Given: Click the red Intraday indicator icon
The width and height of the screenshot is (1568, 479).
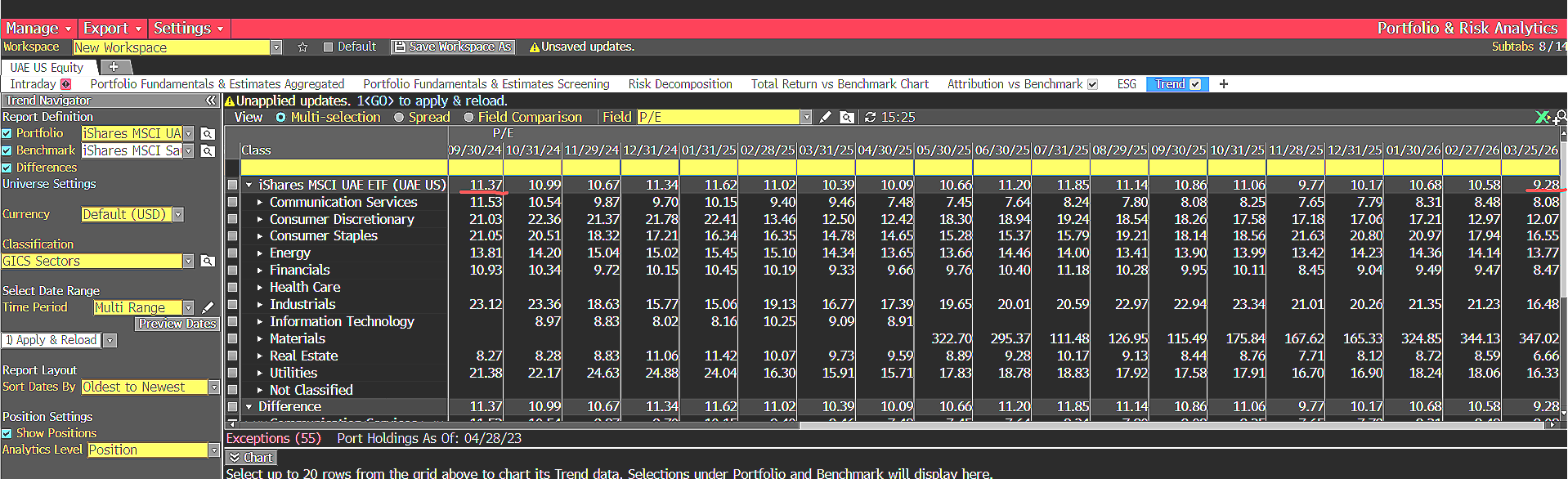Looking at the screenshot, I should tap(66, 84).
